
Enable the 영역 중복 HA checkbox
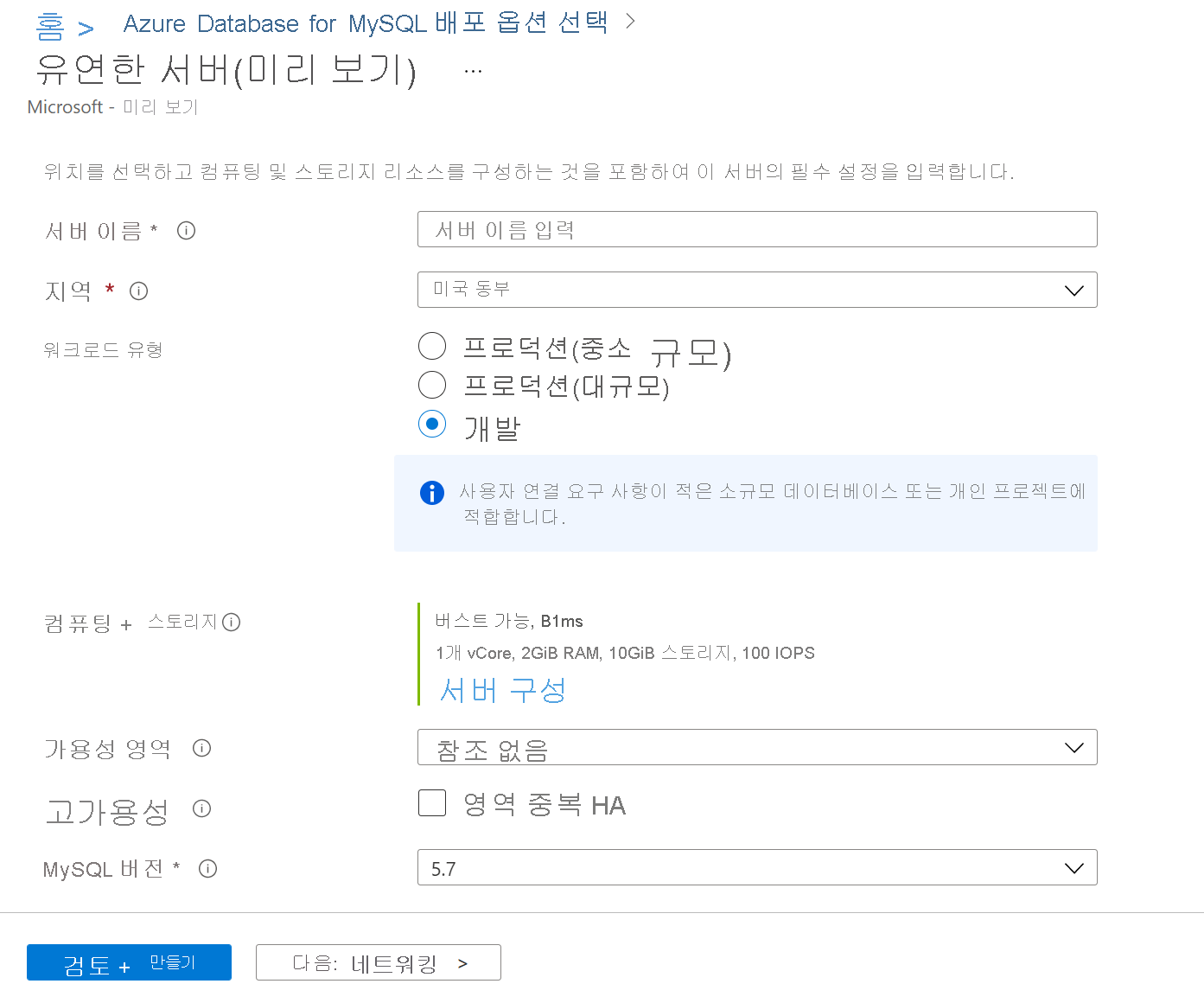point(431,803)
